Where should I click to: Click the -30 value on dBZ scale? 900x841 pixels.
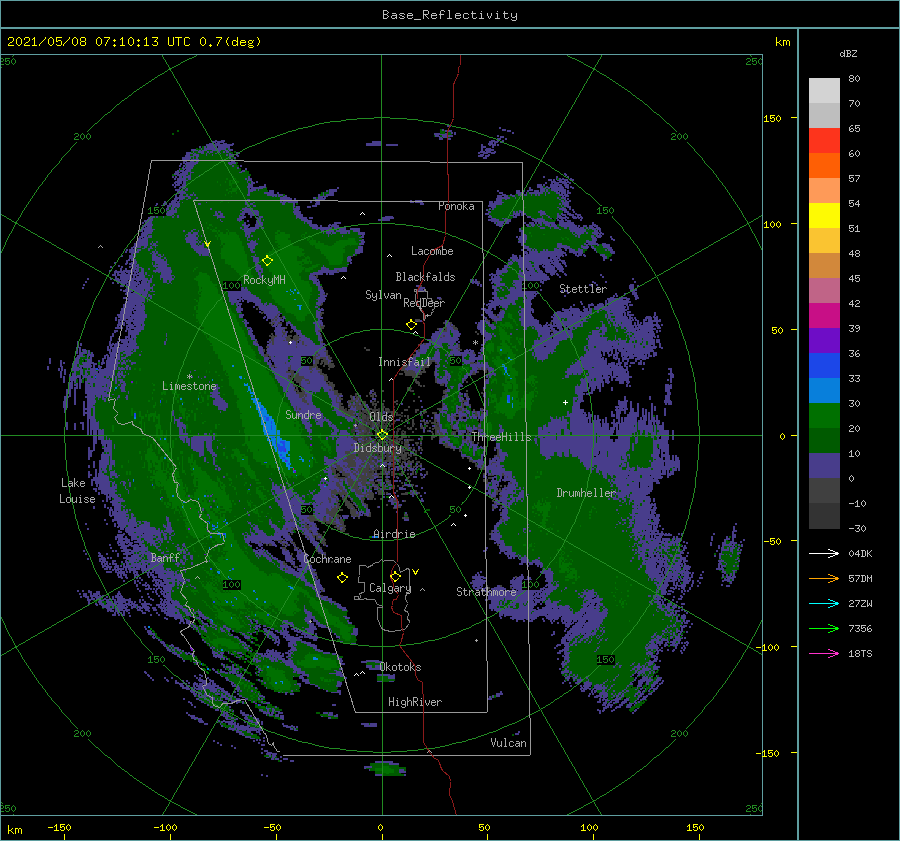[858, 528]
